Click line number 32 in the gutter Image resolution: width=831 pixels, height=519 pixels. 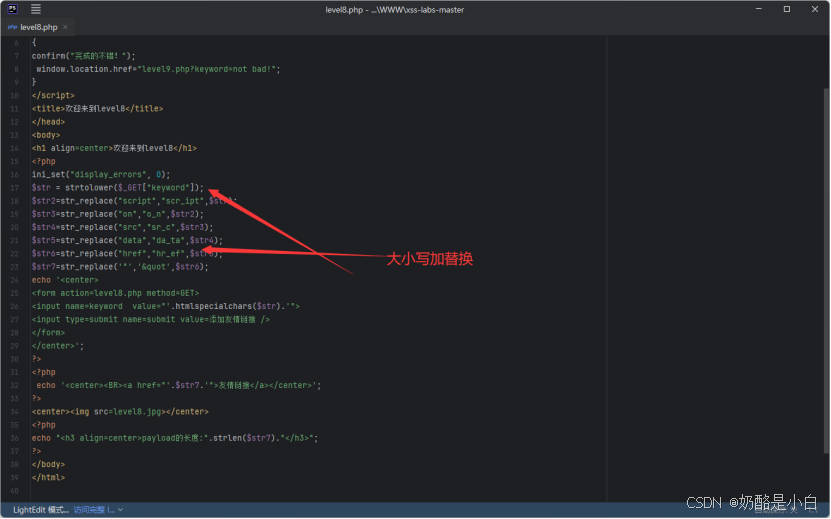[14, 385]
